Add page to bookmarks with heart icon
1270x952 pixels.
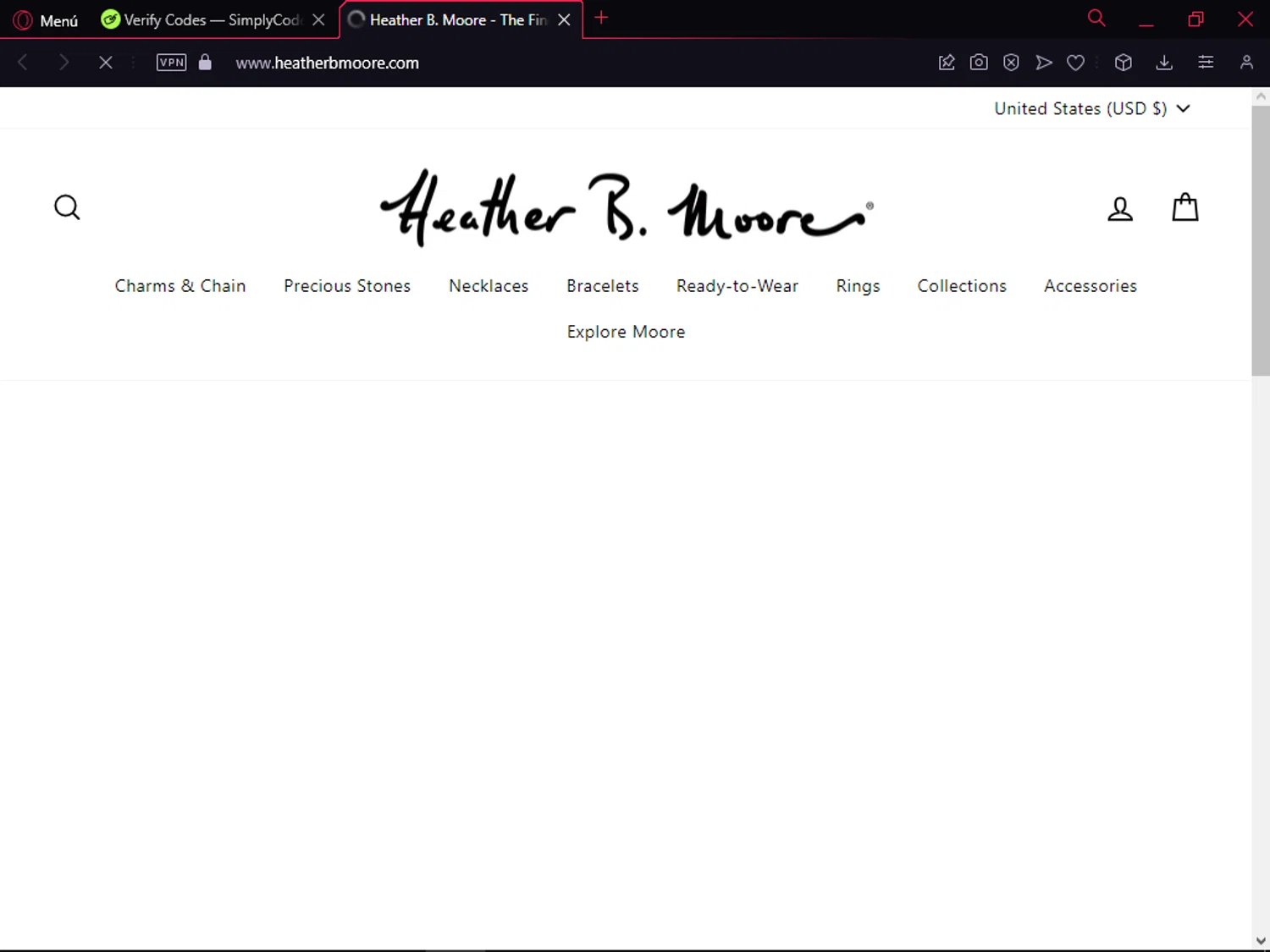1075,62
